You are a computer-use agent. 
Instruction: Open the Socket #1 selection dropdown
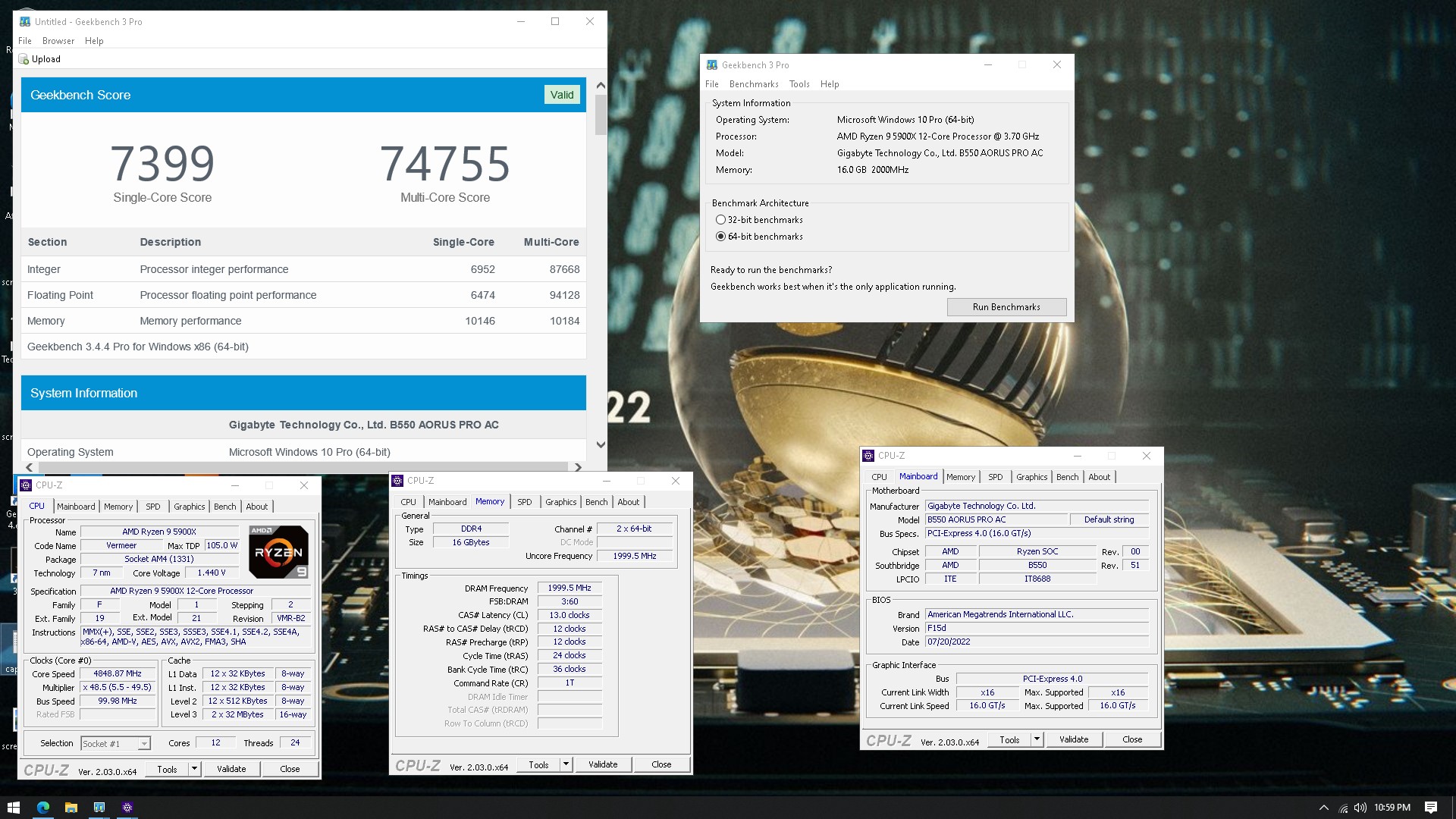[x=116, y=744]
